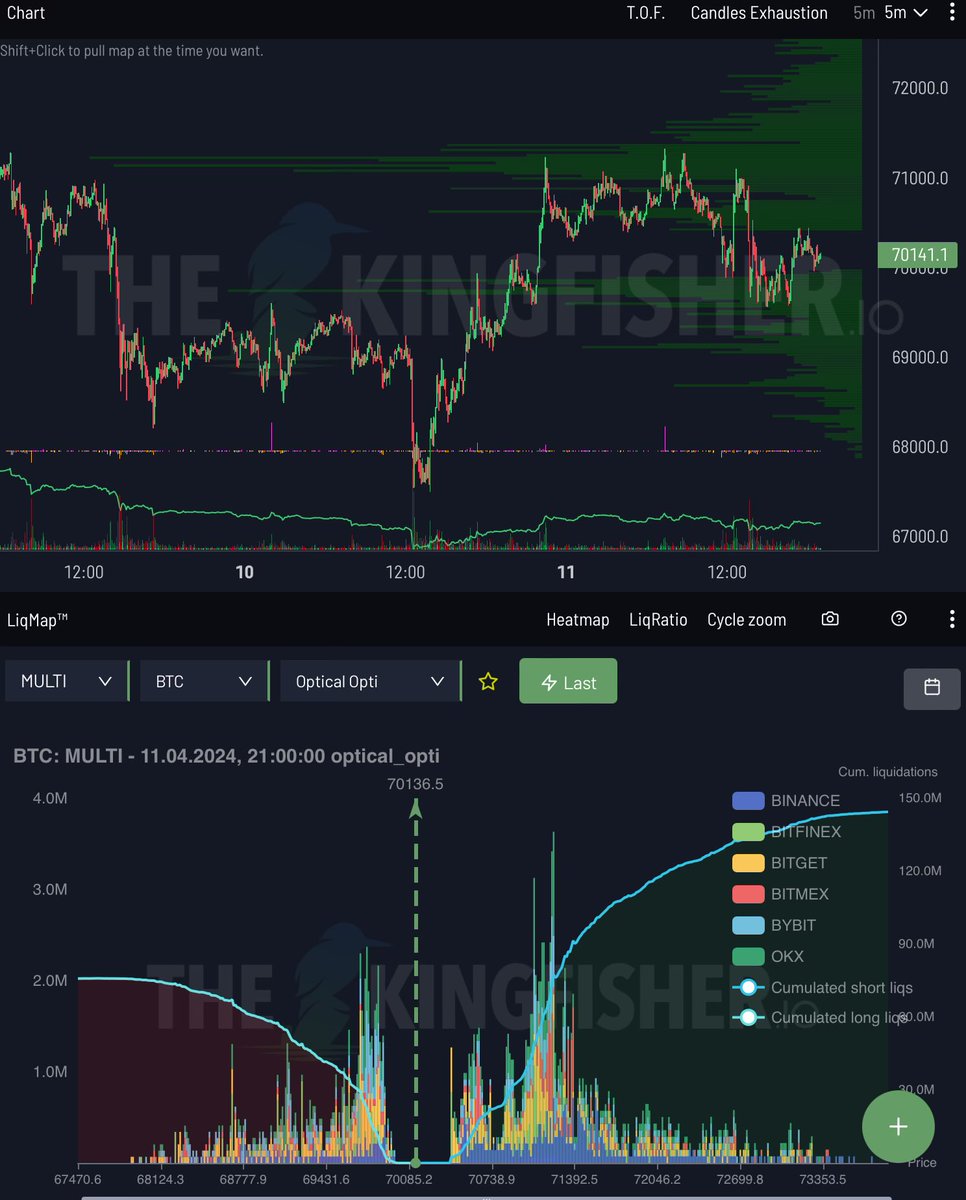The width and height of the screenshot is (966, 1200).
Task: Click the 69000.0 price axis label
Action: point(919,357)
